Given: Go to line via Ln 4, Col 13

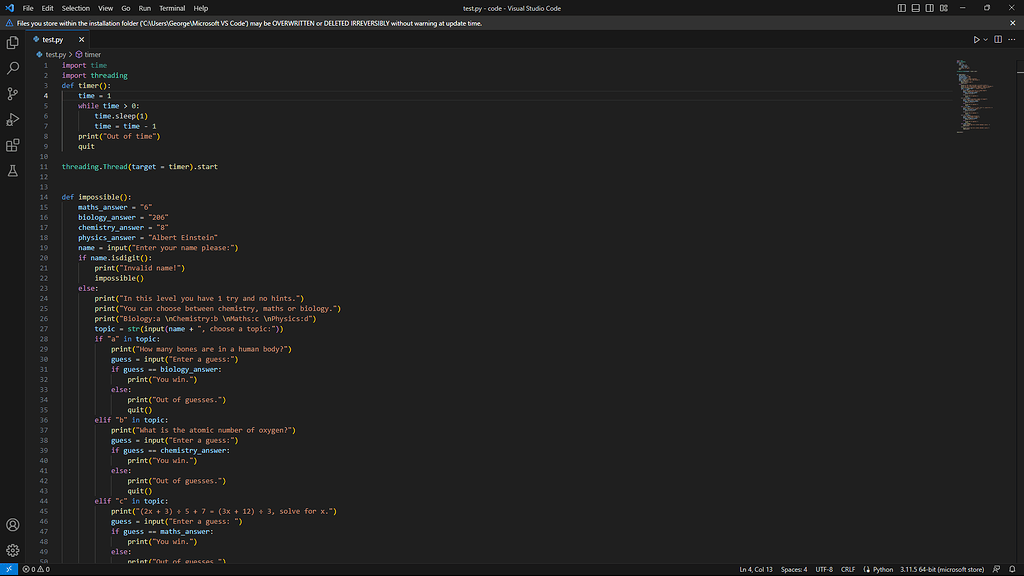Looking at the screenshot, I should tap(756, 569).
